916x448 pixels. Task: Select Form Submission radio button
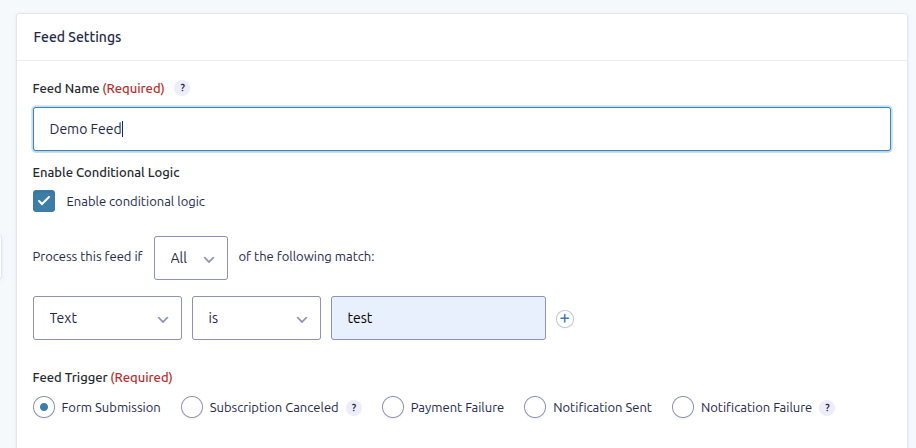tap(44, 407)
